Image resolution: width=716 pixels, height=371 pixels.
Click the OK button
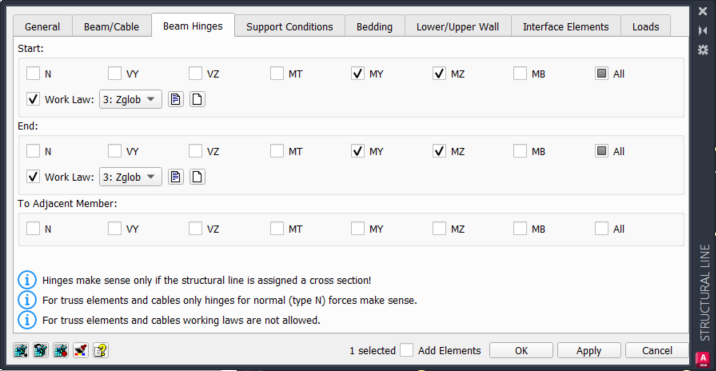(521, 350)
